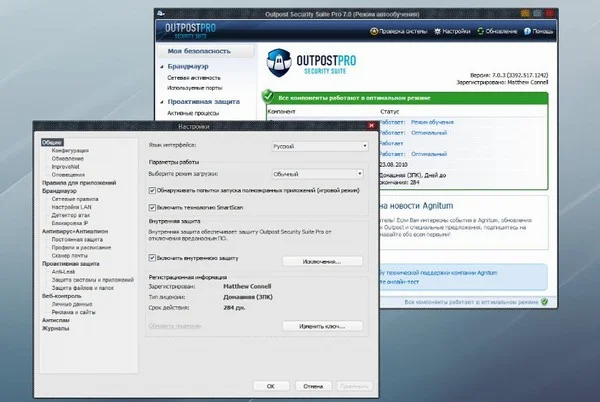Open the Помощь help icon
Image resolution: width=600 pixels, height=402 pixels.
[527, 31]
